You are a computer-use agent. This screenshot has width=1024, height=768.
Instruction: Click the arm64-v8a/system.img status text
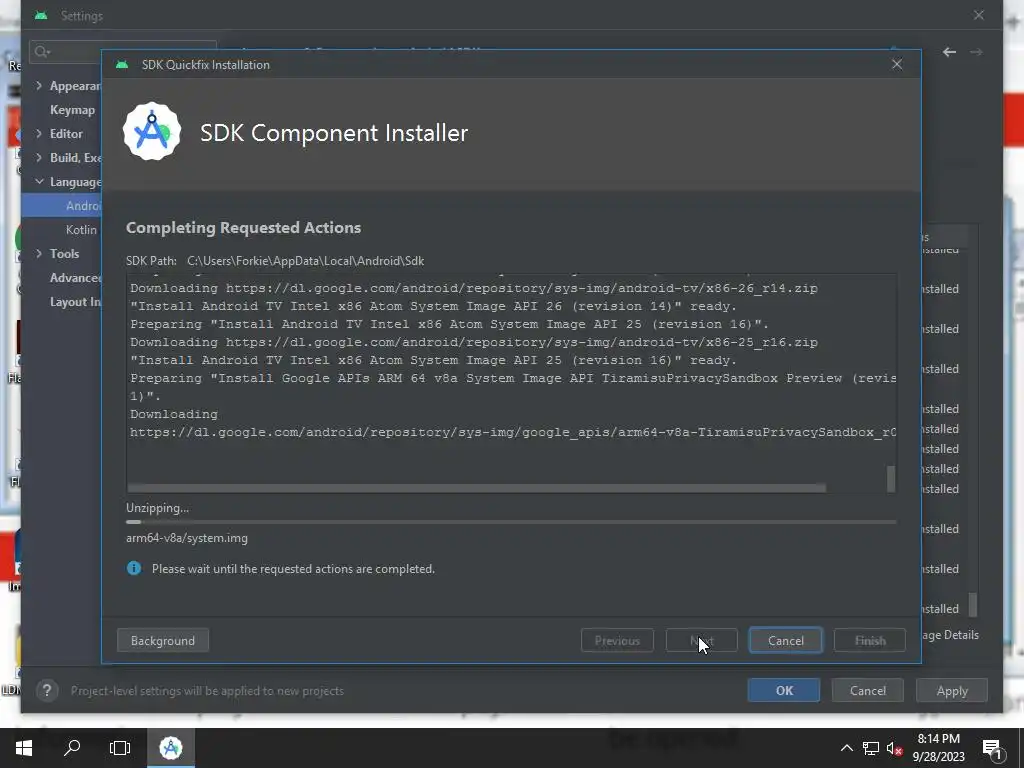[187, 538]
